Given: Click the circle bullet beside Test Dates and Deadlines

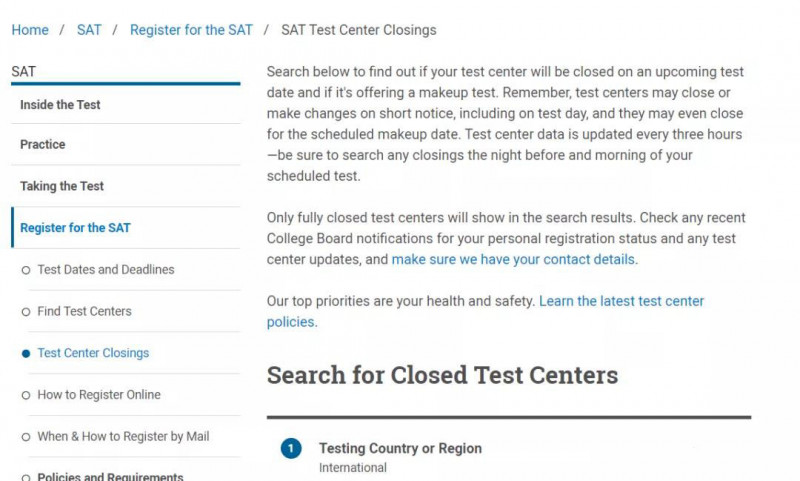Looking at the screenshot, I should point(26,270).
